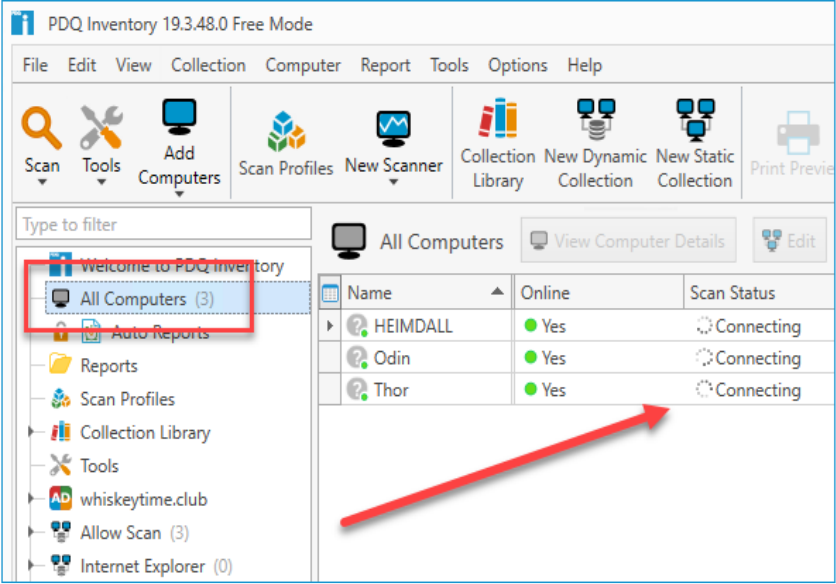Click the Connecting status for HEIMDALL
The width and height of the screenshot is (836, 584).
click(758, 326)
